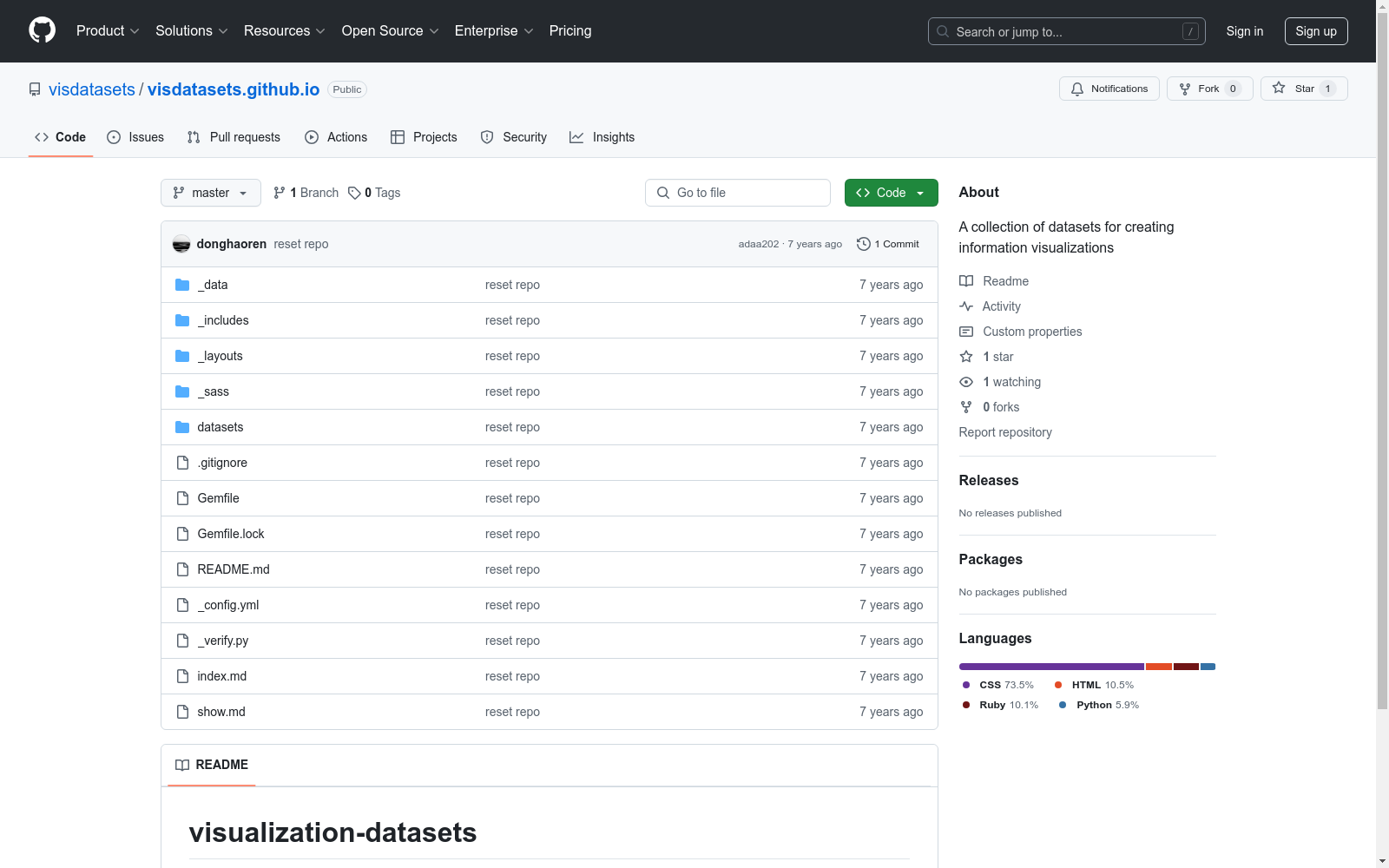Click the datasets folder icon
This screenshot has height=868, width=1389.
pyautogui.click(x=182, y=427)
